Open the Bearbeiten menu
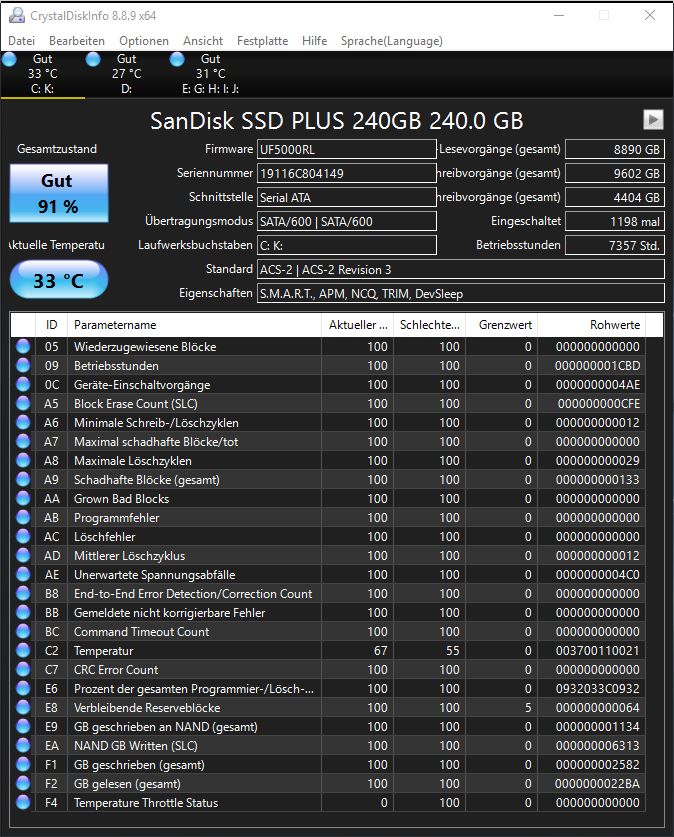This screenshot has height=837, width=674. tap(77, 41)
